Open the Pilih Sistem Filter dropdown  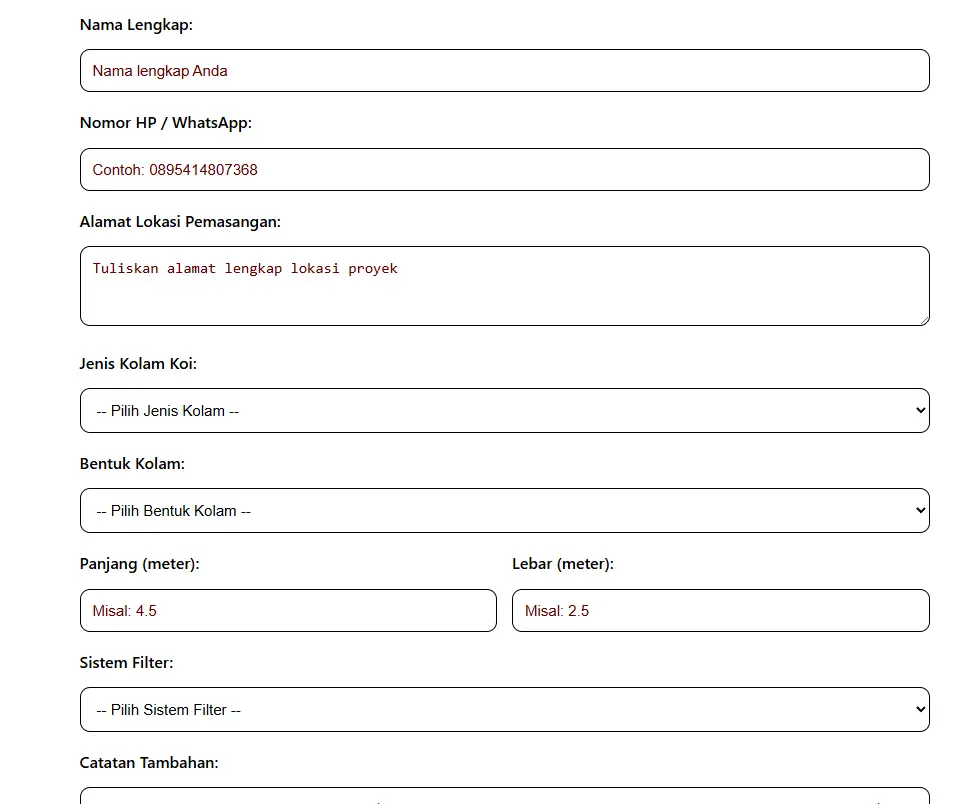pyautogui.click(x=504, y=710)
